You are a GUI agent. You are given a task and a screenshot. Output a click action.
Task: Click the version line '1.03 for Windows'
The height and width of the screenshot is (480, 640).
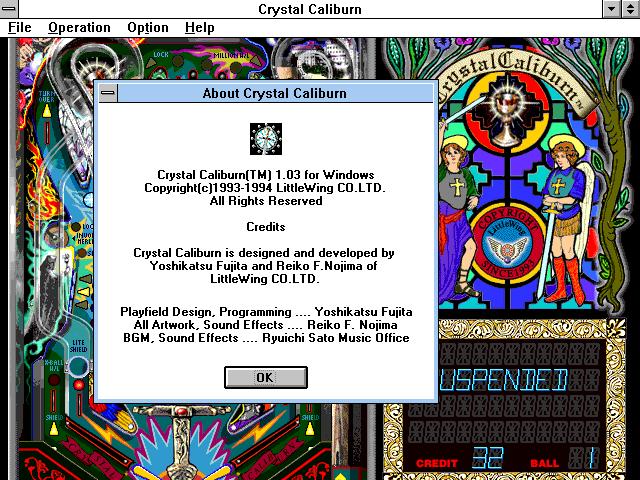click(266, 175)
